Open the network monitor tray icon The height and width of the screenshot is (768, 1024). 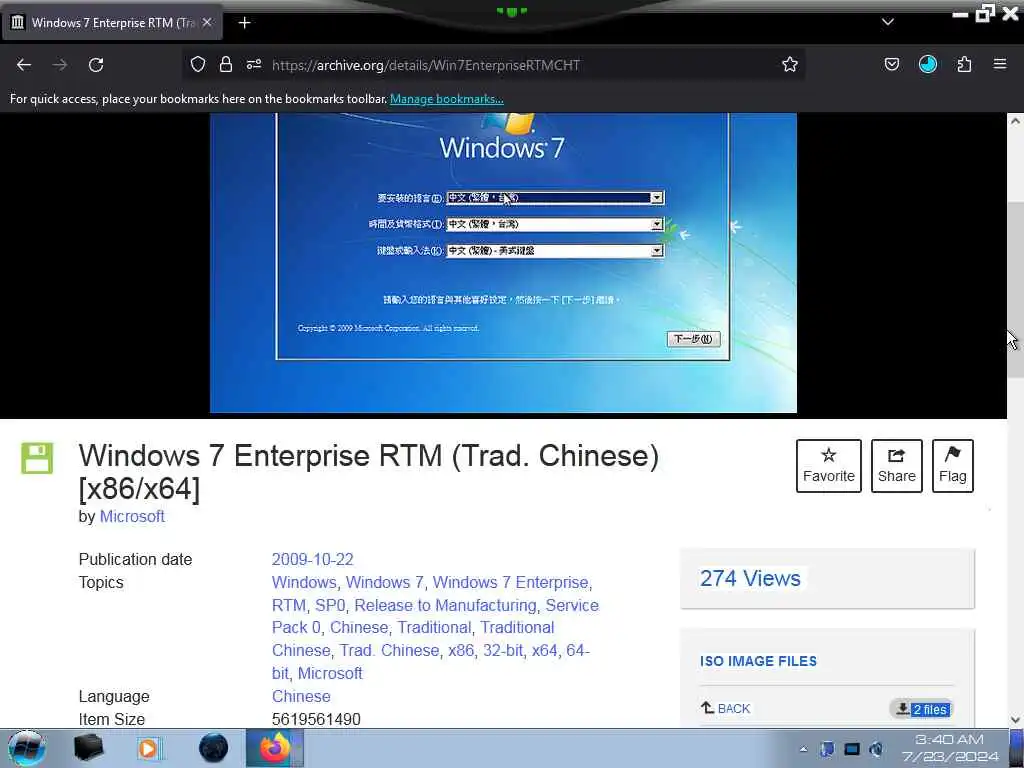pyautogui.click(x=852, y=749)
